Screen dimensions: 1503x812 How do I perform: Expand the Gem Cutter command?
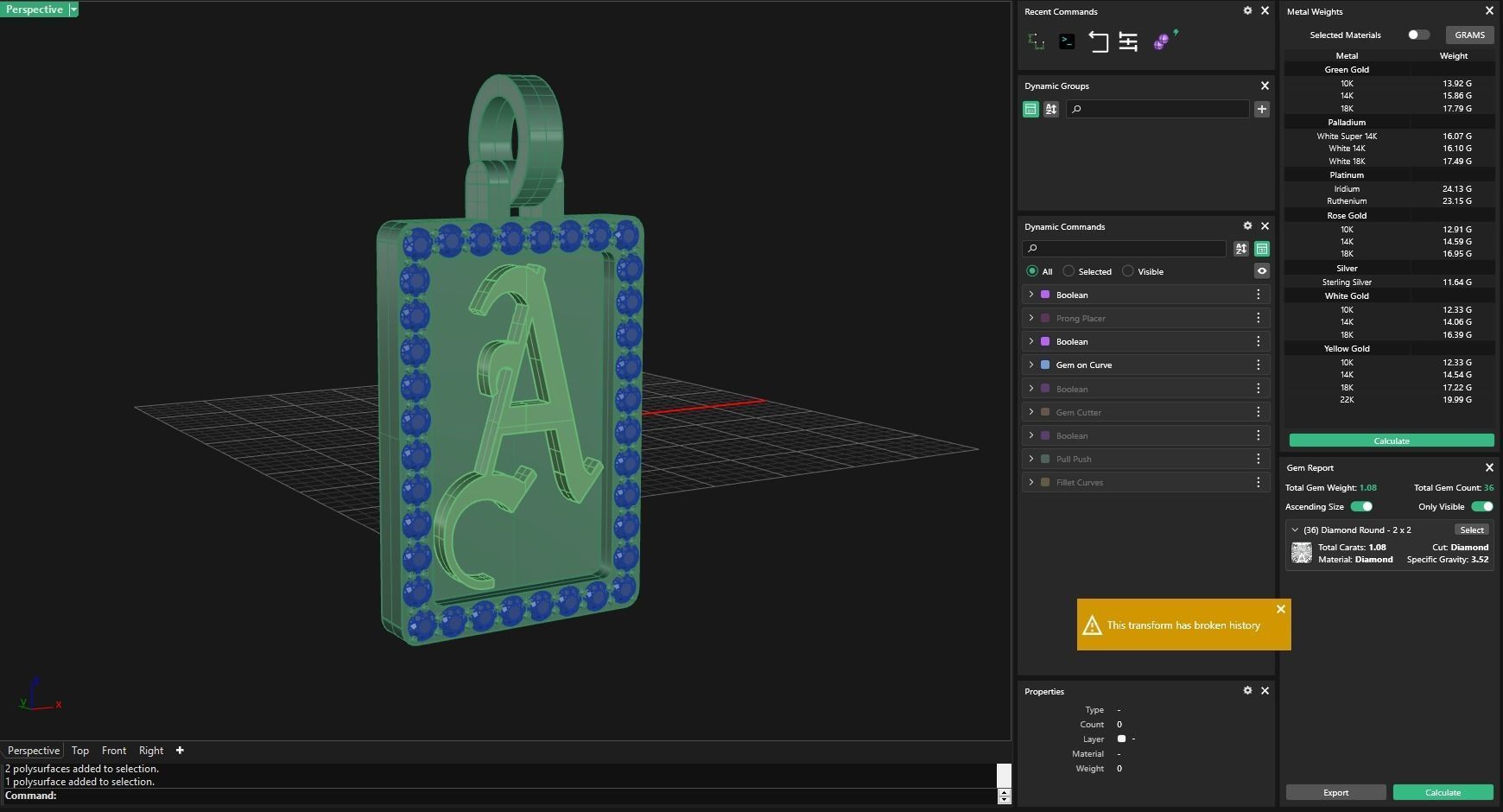coord(1031,412)
